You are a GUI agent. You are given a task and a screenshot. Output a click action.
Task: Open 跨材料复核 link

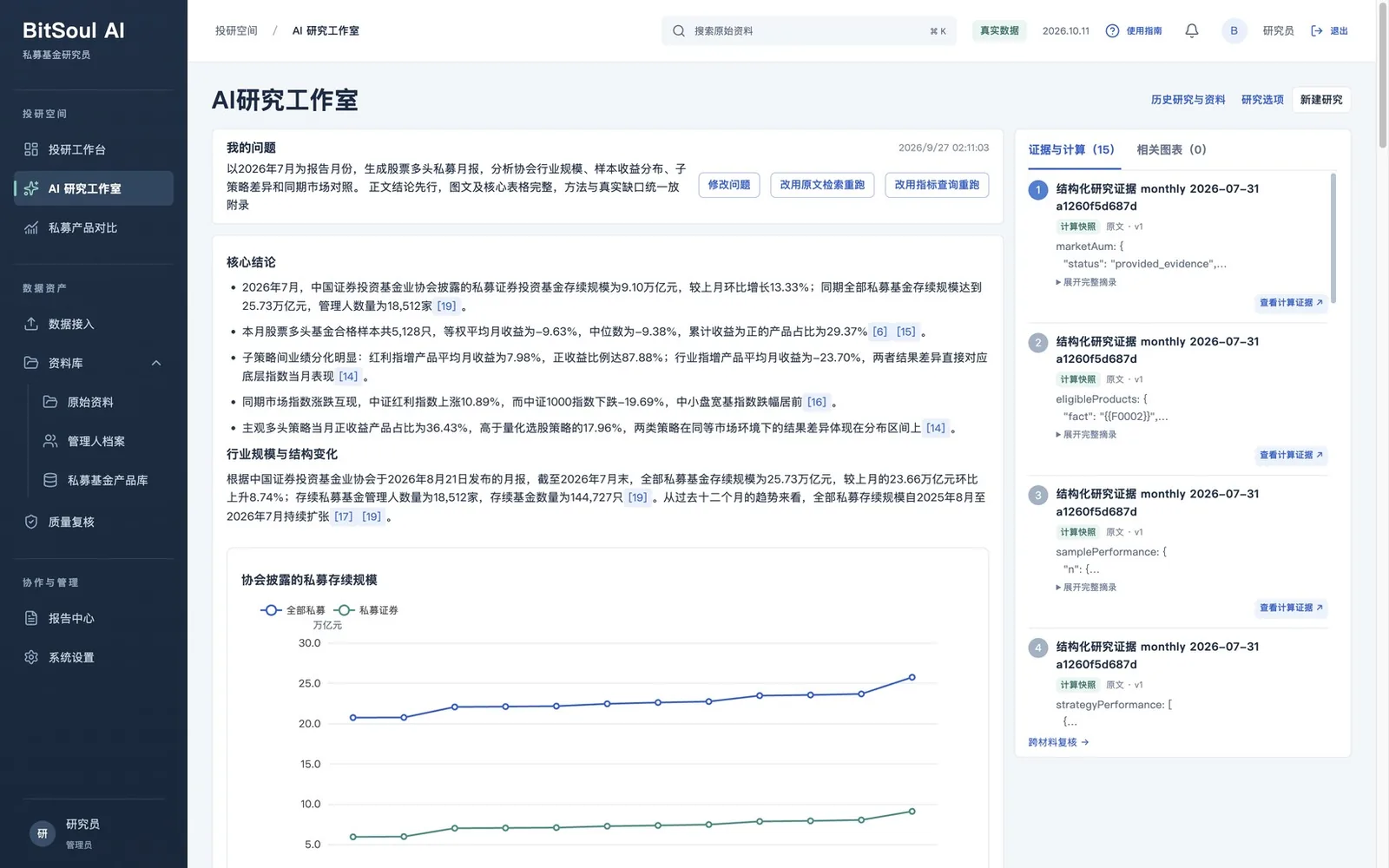pyautogui.click(x=1058, y=742)
